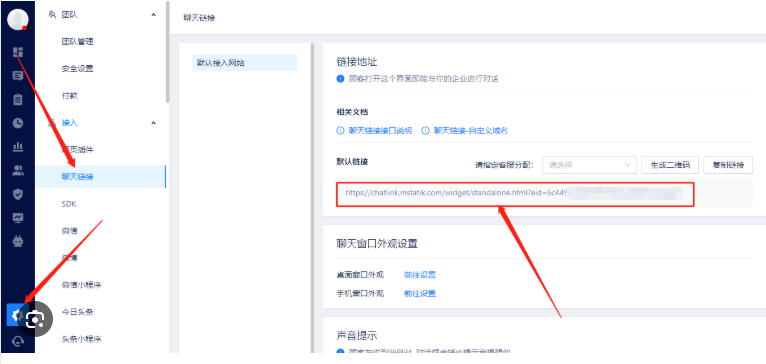Open the clock history icon in sidebar
This screenshot has height=364, width=766.
pyautogui.click(x=18, y=123)
